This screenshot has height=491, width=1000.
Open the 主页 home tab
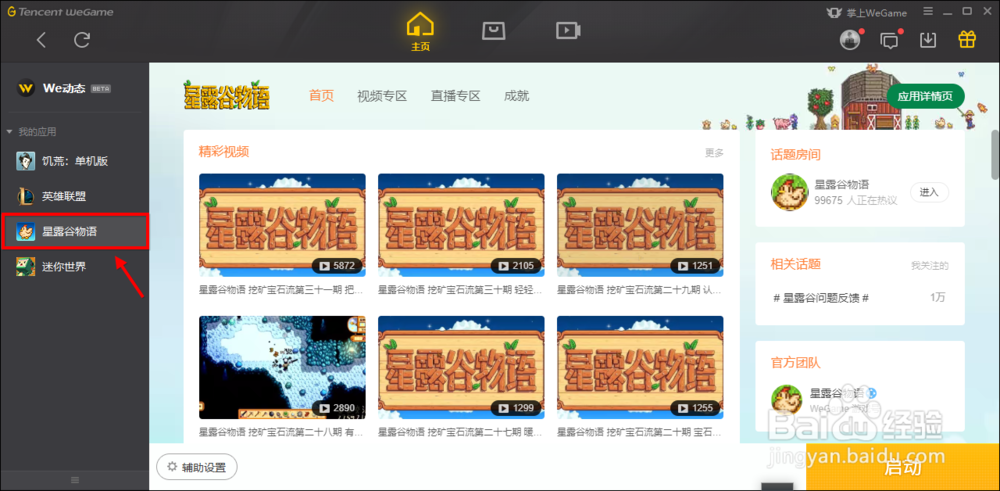click(420, 32)
